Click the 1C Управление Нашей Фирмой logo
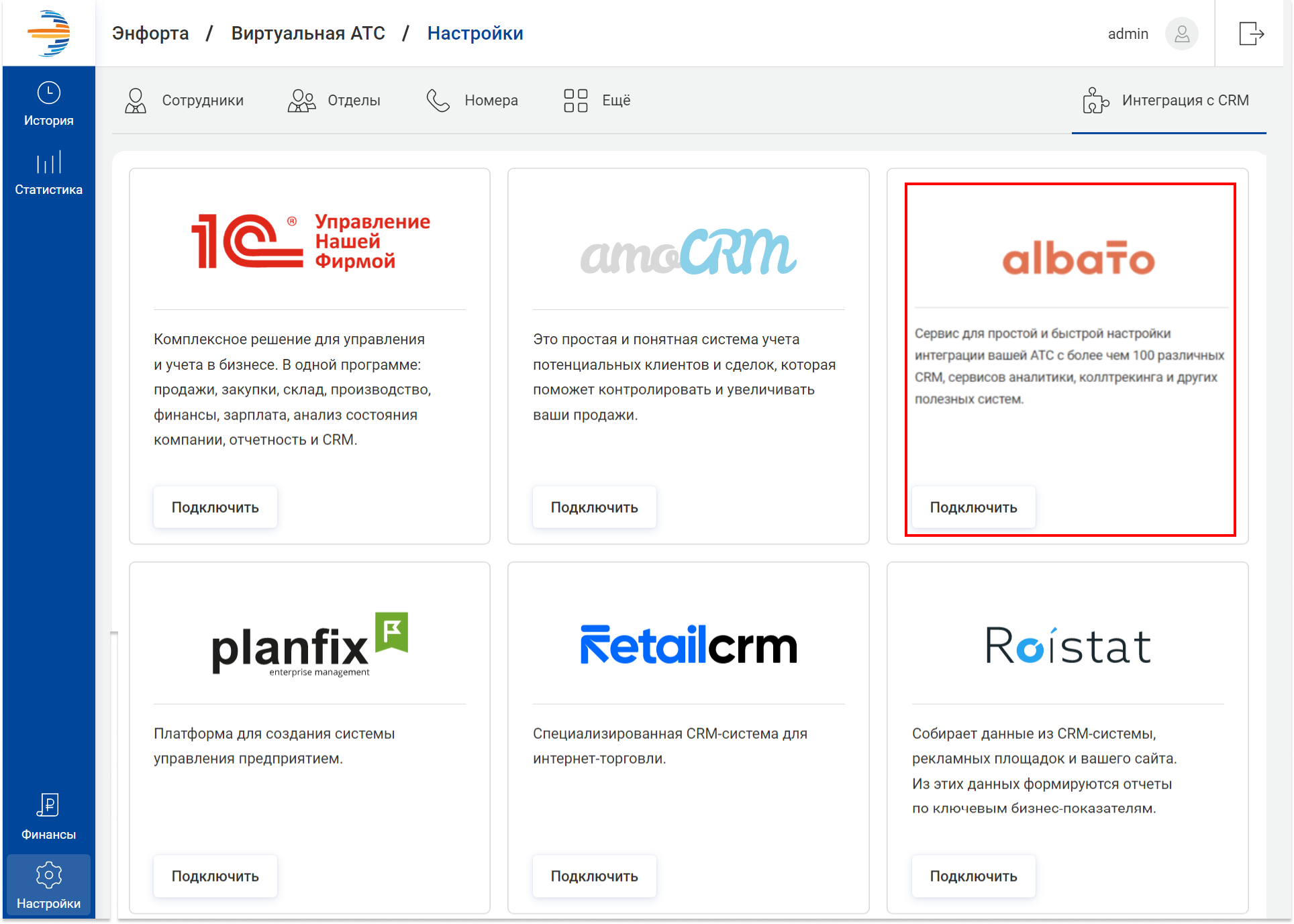The height and width of the screenshot is (924, 1294). [x=310, y=242]
